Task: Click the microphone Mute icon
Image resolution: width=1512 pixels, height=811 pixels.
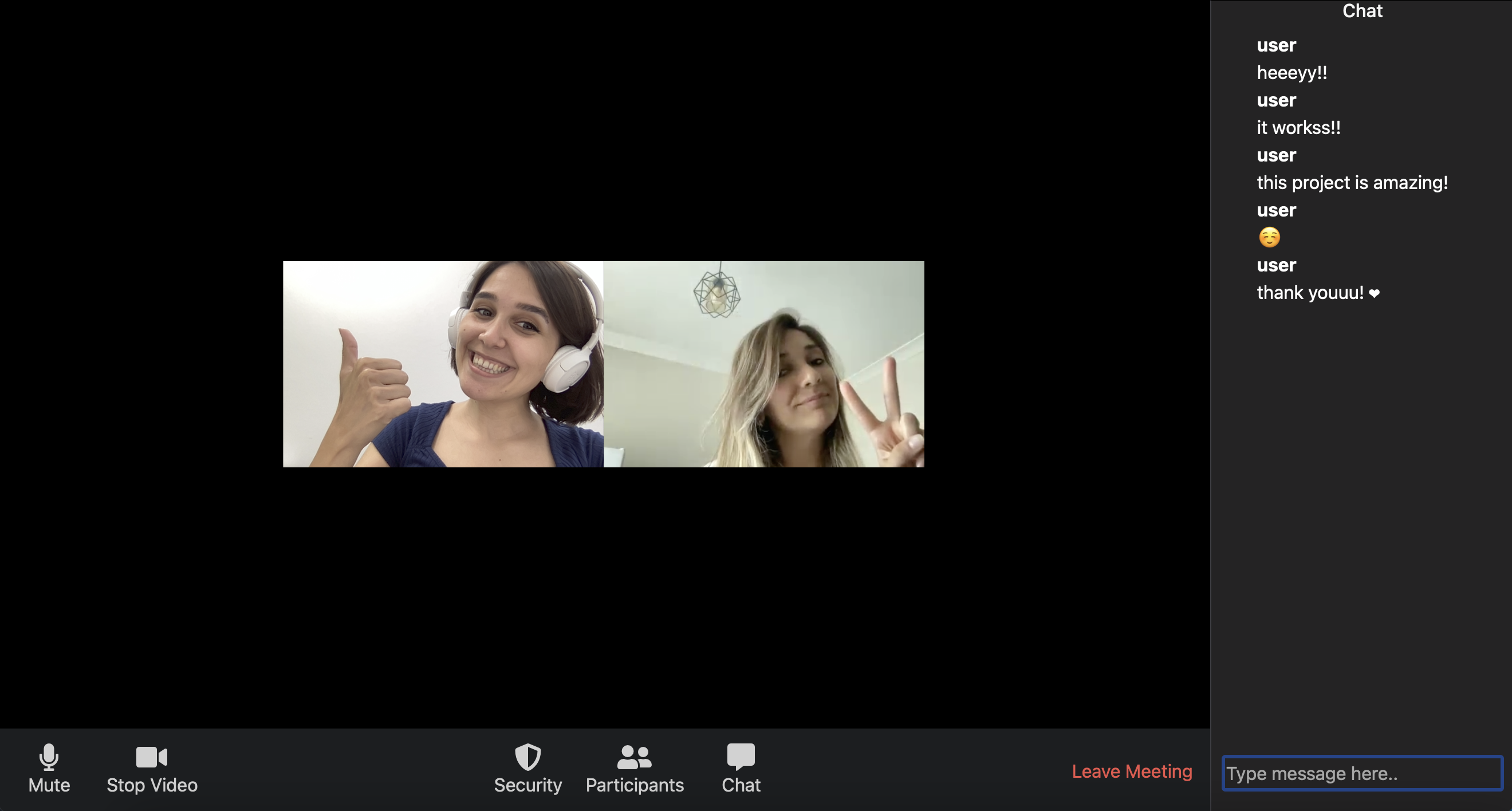Action: click(49, 757)
